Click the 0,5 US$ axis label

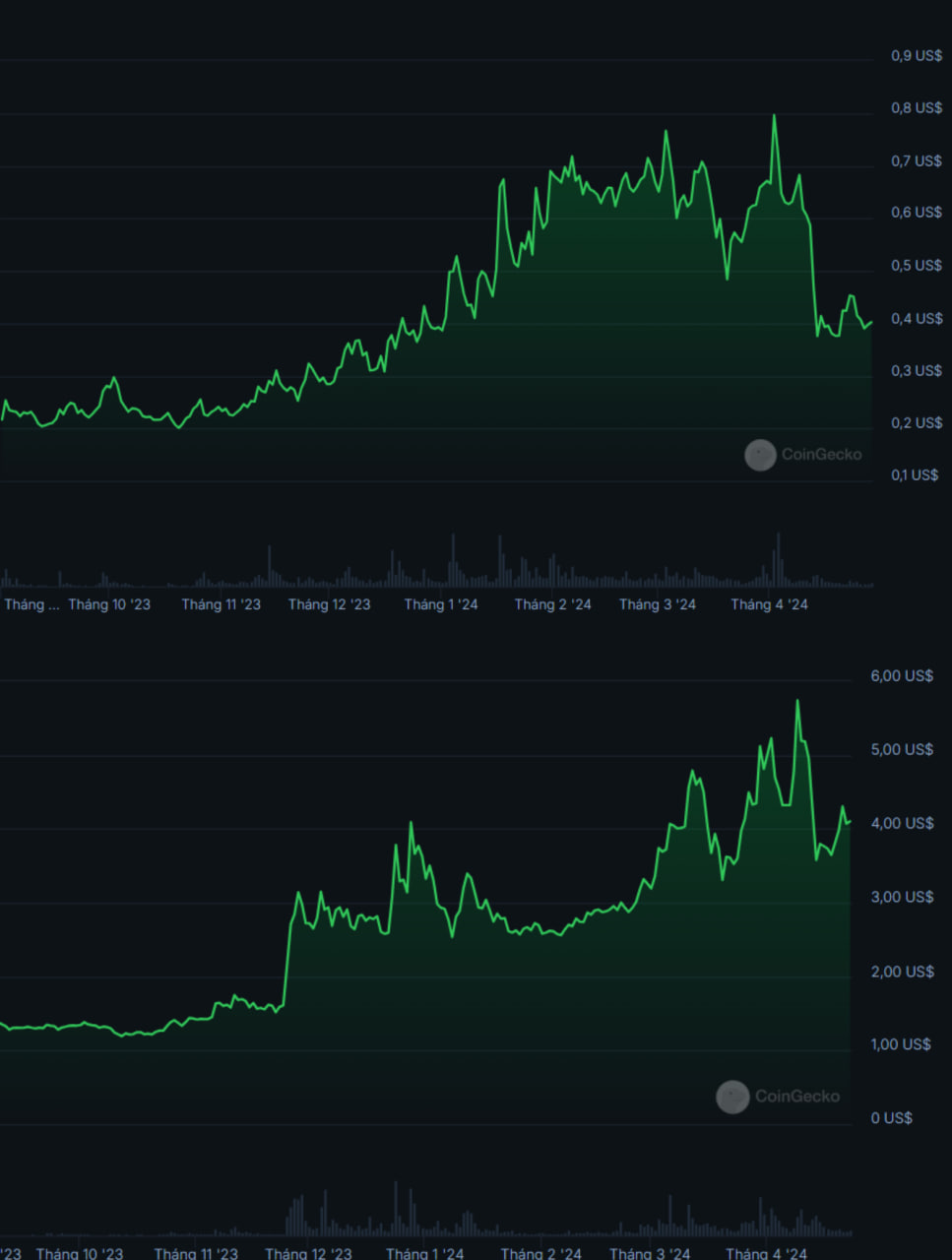click(x=917, y=266)
